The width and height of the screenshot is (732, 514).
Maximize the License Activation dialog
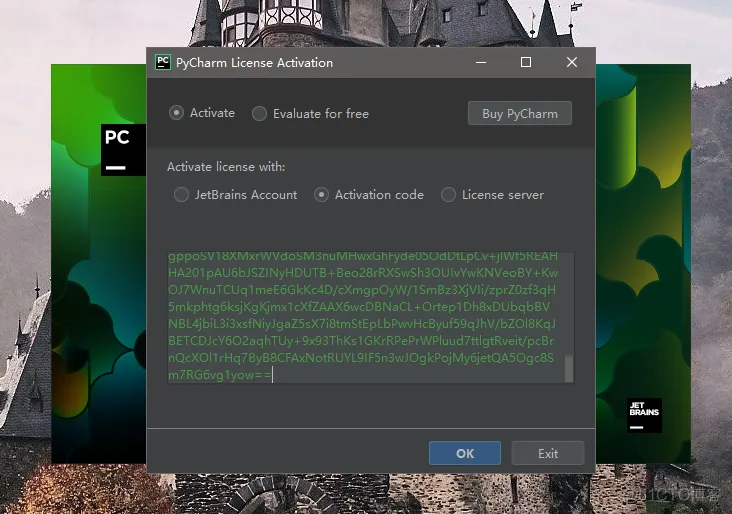[526, 62]
